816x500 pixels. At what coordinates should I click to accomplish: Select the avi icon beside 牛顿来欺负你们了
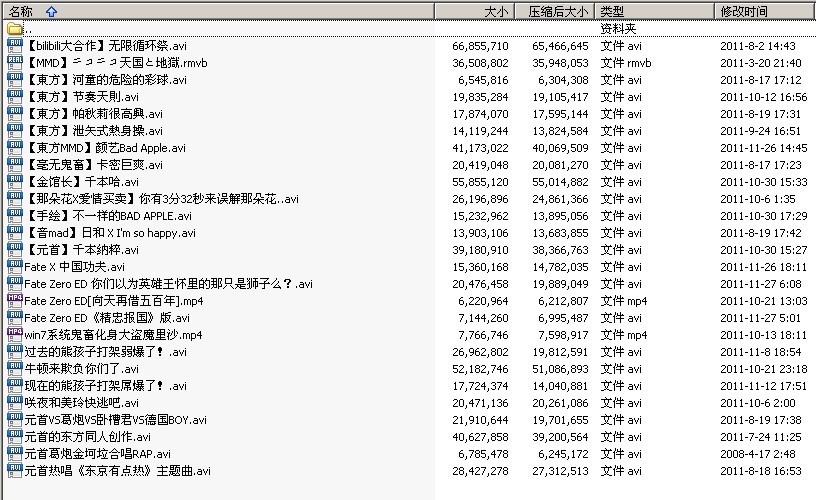(x=14, y=368)
